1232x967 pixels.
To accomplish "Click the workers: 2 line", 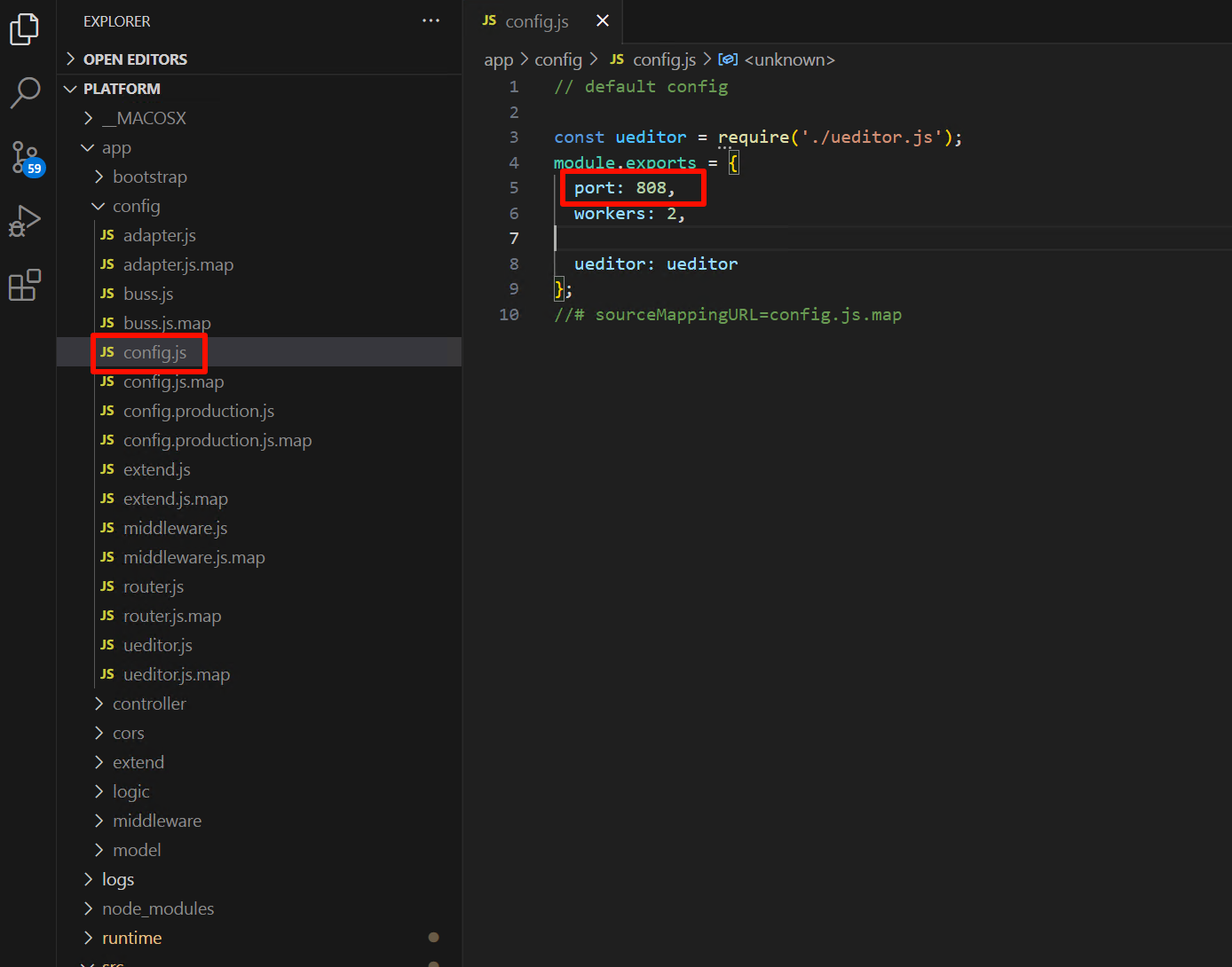I will [x=629, y=214].
